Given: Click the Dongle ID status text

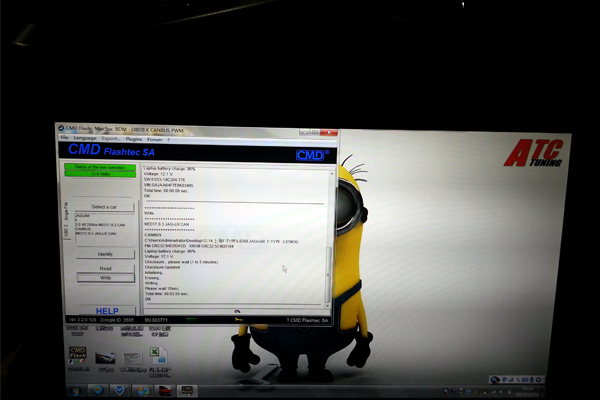Looking at the screenshot, I should pyautogui.click(x=117, y=320).
